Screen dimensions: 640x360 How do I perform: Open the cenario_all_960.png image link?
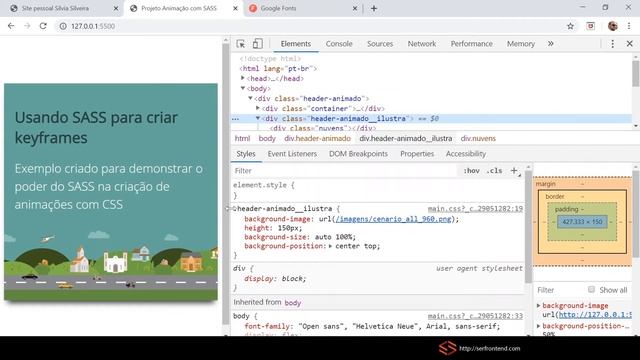393,219
